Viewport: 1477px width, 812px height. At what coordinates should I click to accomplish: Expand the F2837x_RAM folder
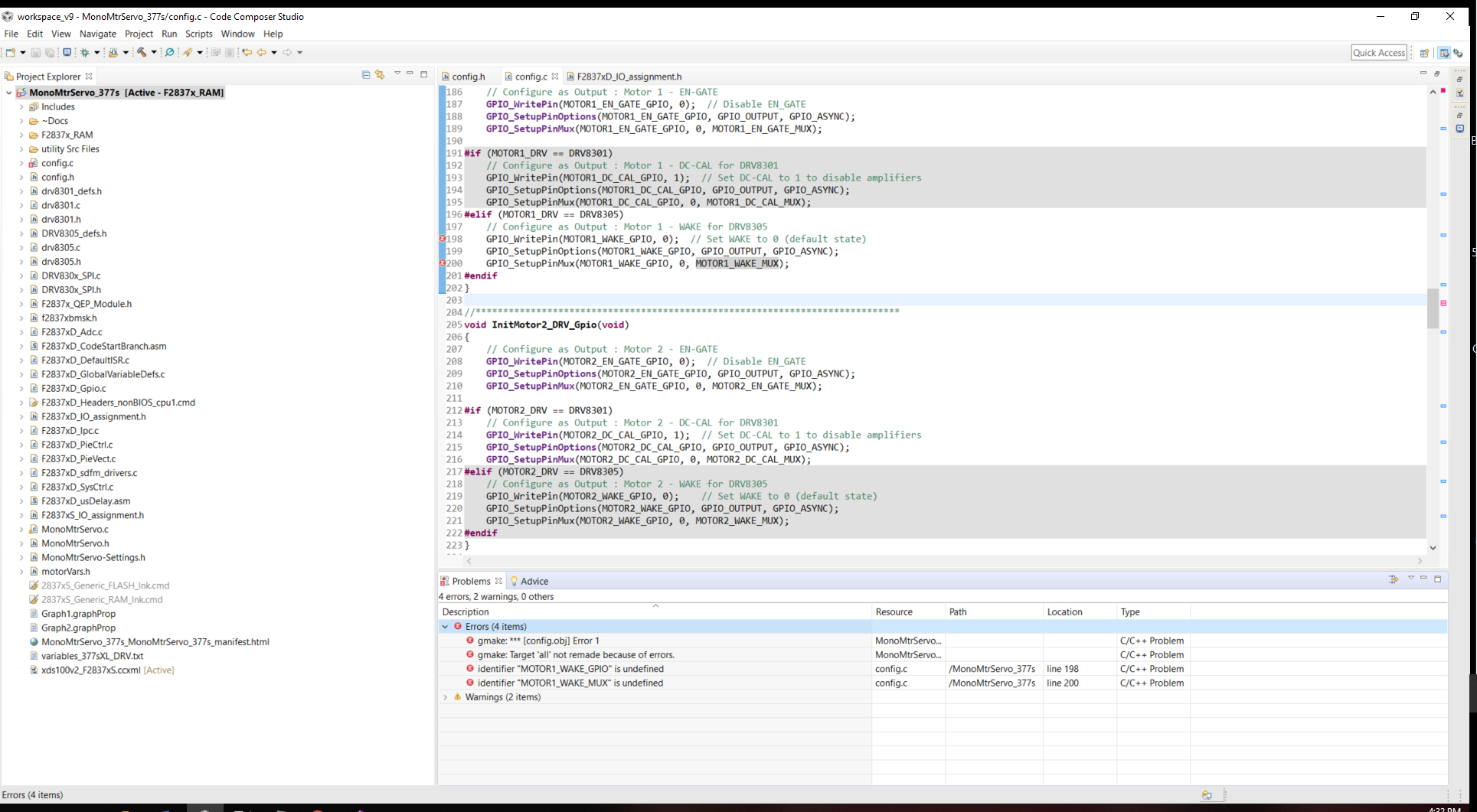tap(21, 135)
